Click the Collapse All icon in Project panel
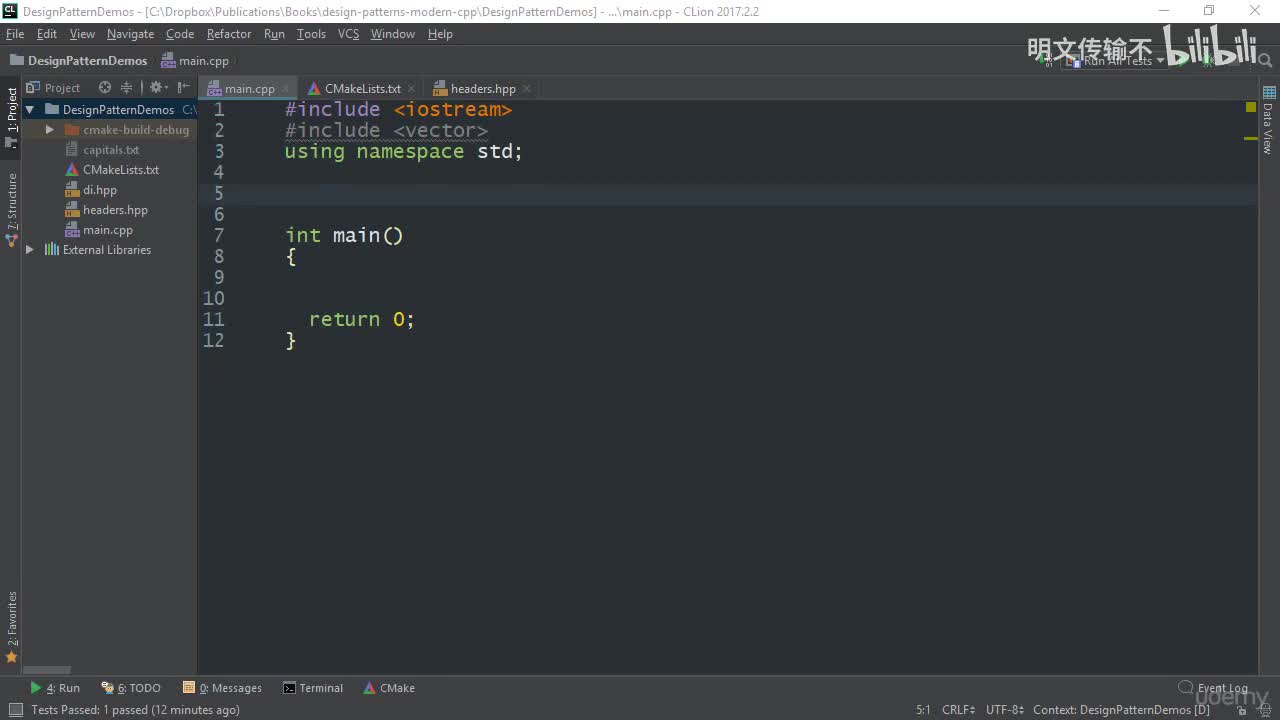1280x720 pixels. tap(126, 88)
